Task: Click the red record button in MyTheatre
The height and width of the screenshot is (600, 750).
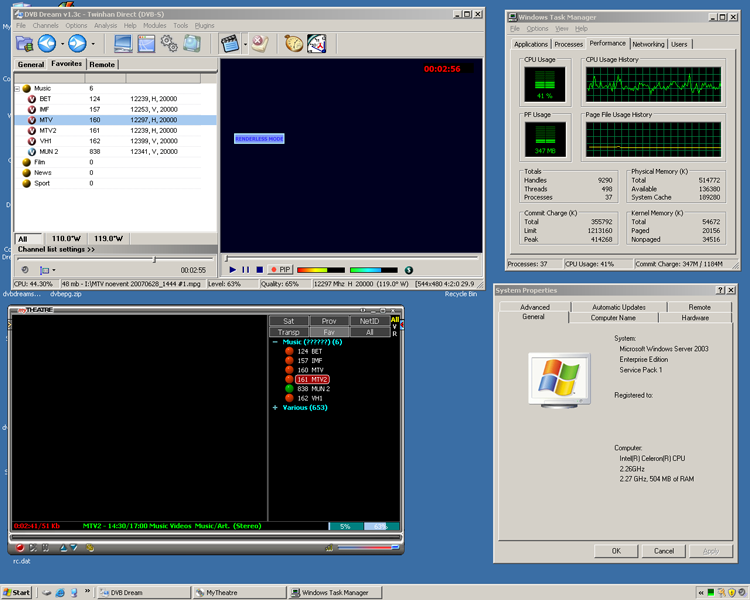Action: (x=20, y=548)
